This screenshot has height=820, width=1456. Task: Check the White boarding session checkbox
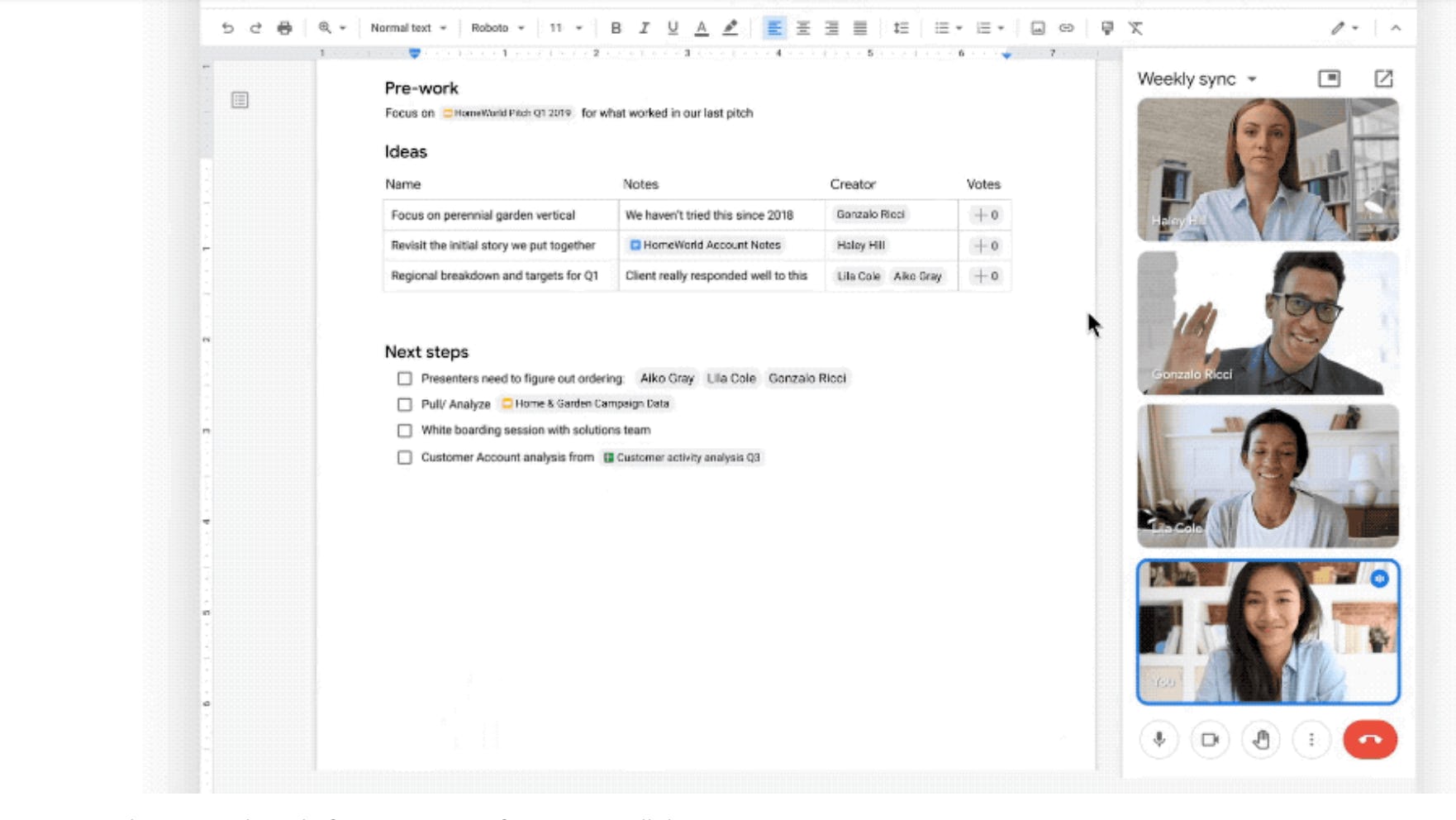click(404, 430)
